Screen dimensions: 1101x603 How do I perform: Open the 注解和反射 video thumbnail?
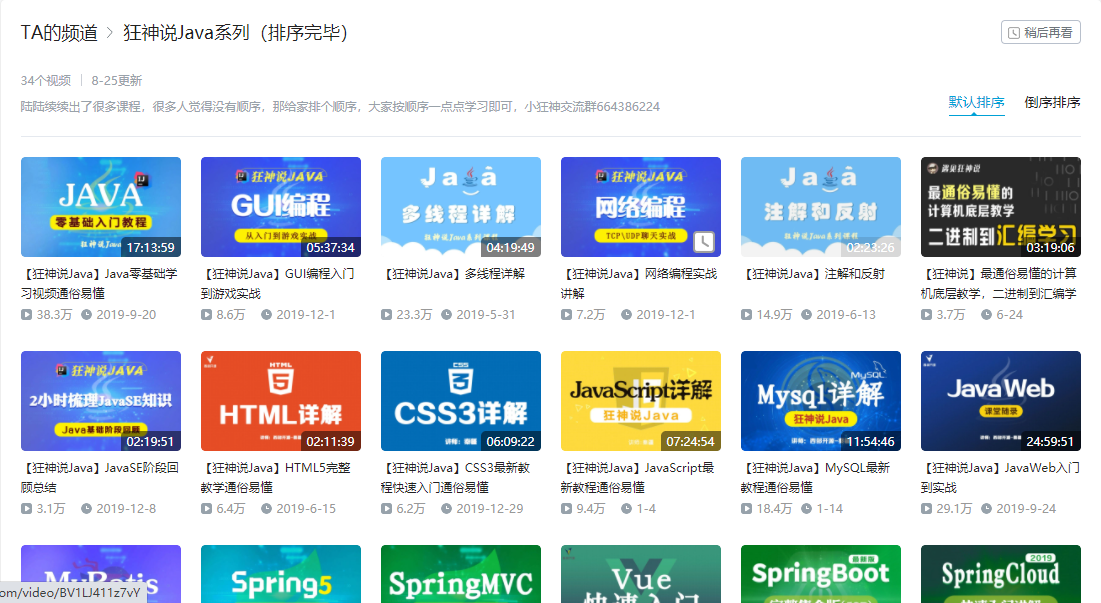point(821,207)
